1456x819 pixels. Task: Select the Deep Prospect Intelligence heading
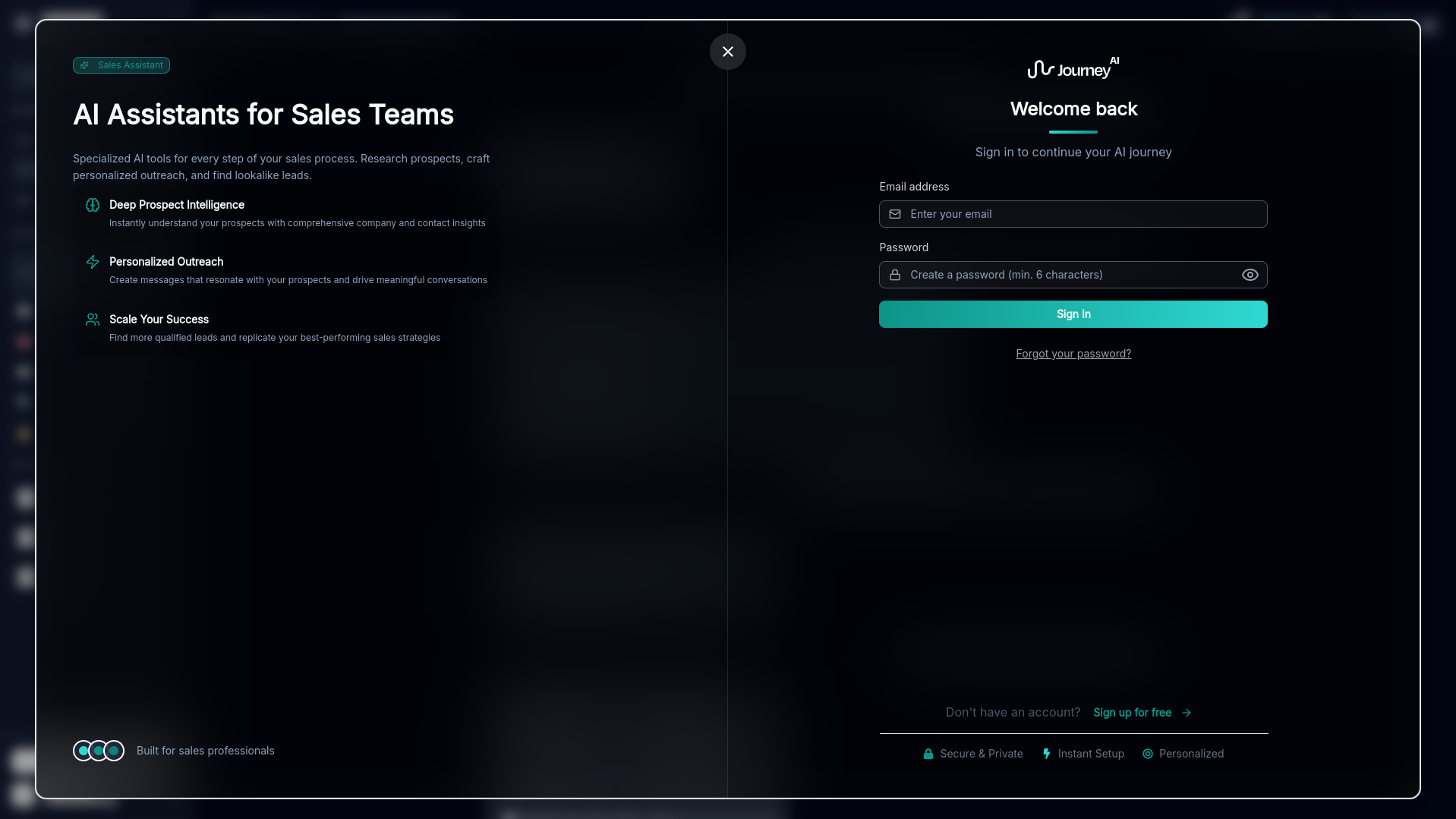point(177,205)
